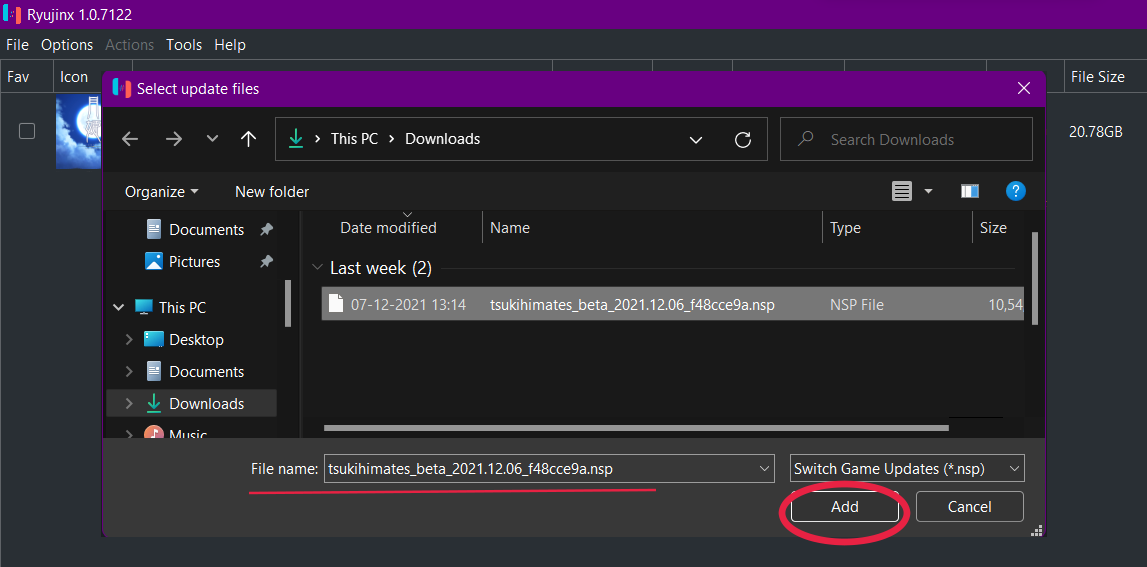The width and height of the screenshot is (1147, 567).
Task: Open file dialog help
Action: (1015, 192)
